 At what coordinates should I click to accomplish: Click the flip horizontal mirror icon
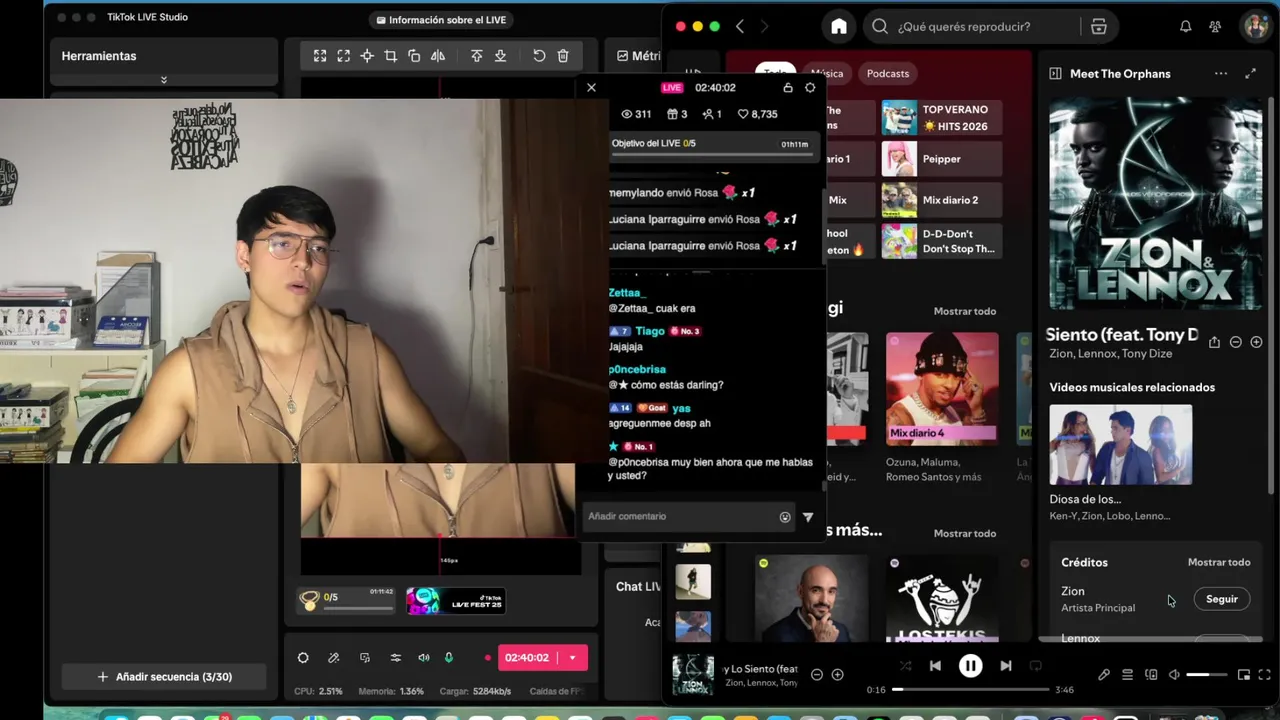[x=438, y=56]
